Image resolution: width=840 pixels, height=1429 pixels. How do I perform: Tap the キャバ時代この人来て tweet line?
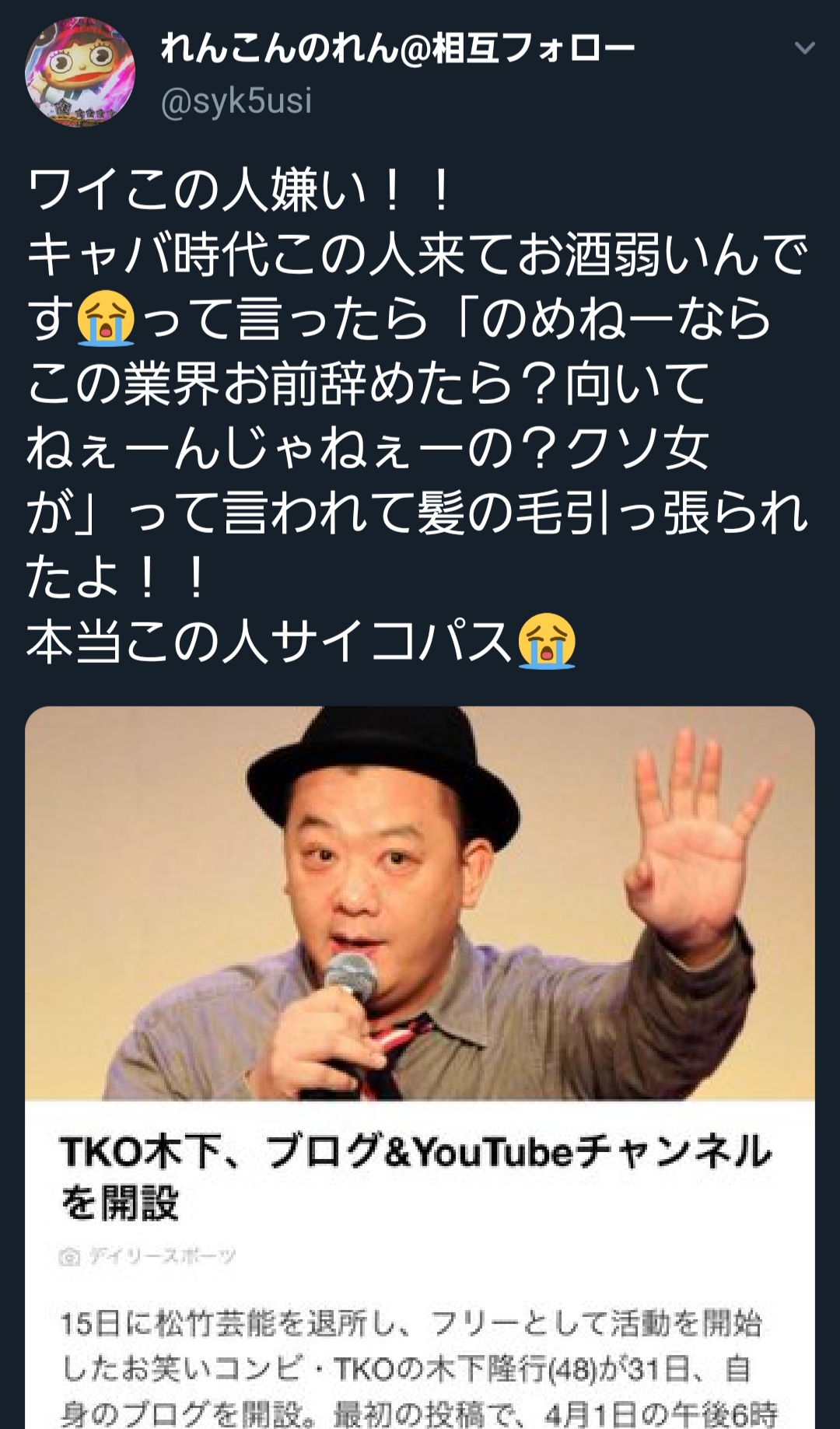pos(417,254)
